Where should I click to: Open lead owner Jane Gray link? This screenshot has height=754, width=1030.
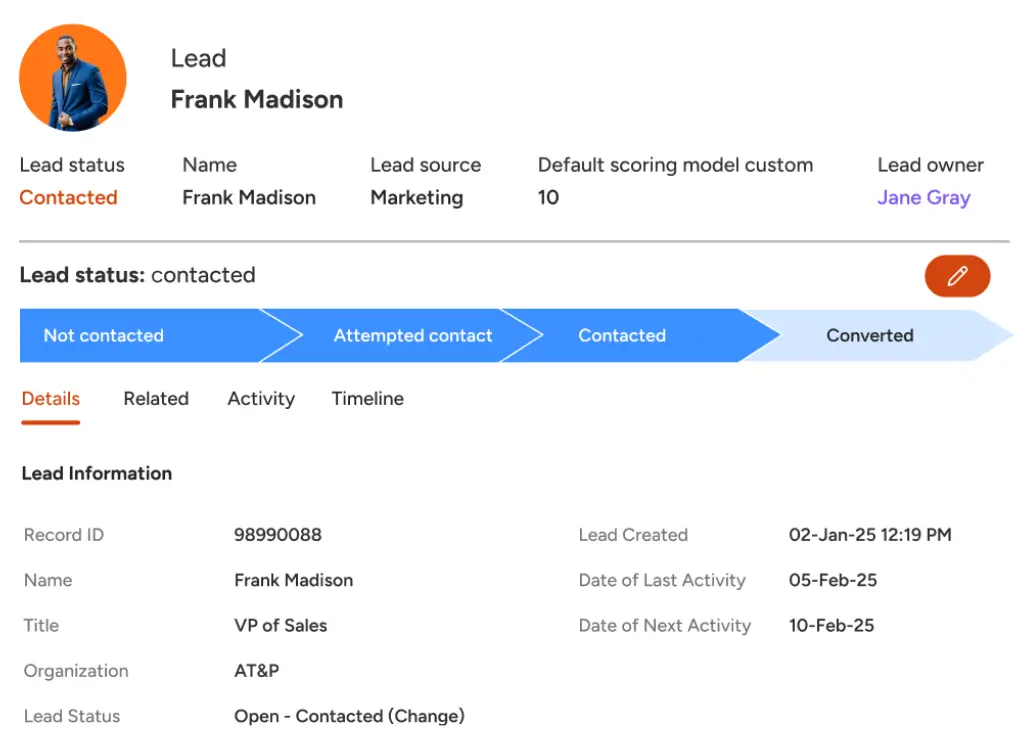pyautogui.click(x=924, y=198)
